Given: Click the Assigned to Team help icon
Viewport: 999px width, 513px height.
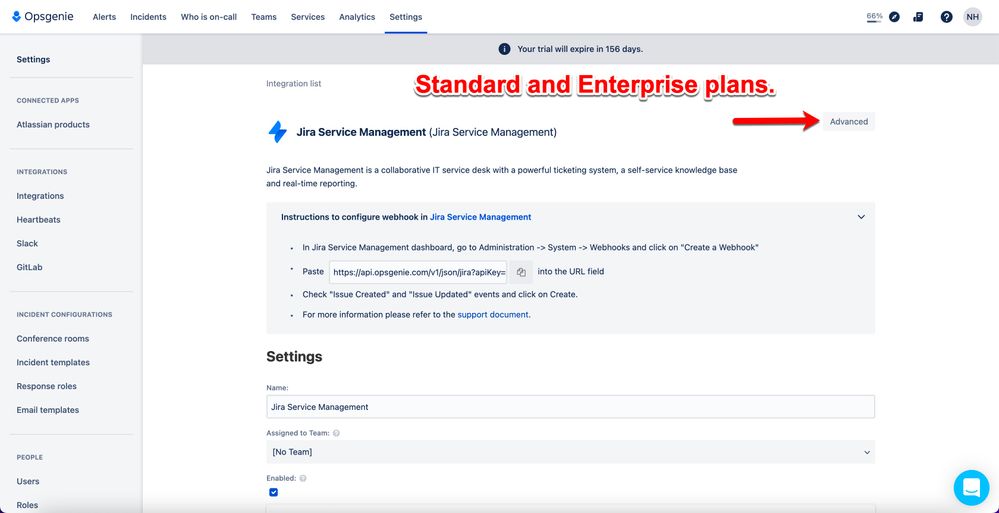Looking at the screenshot, I should click(x=336, y=433).
